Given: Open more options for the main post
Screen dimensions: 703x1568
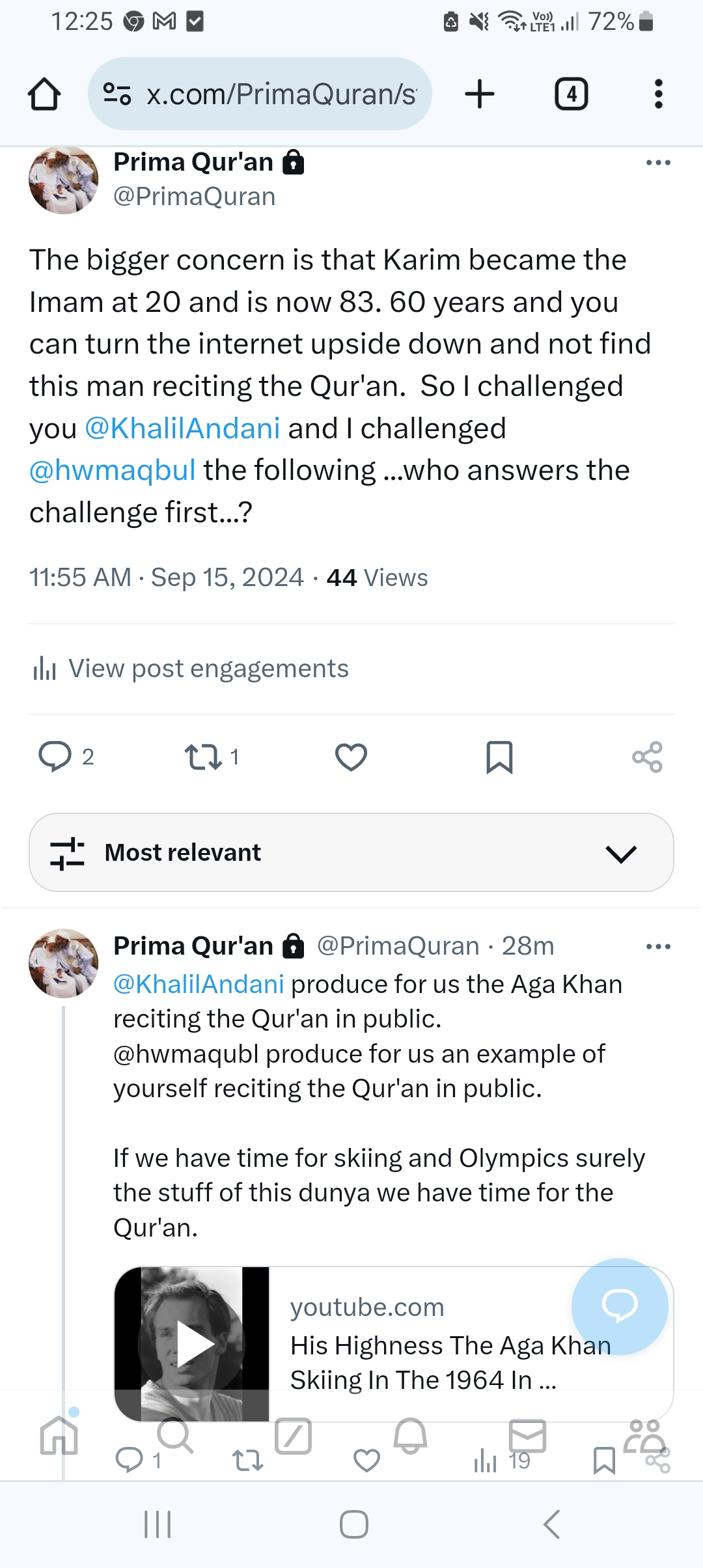Looking at the screenshot, I should [658, 163].
